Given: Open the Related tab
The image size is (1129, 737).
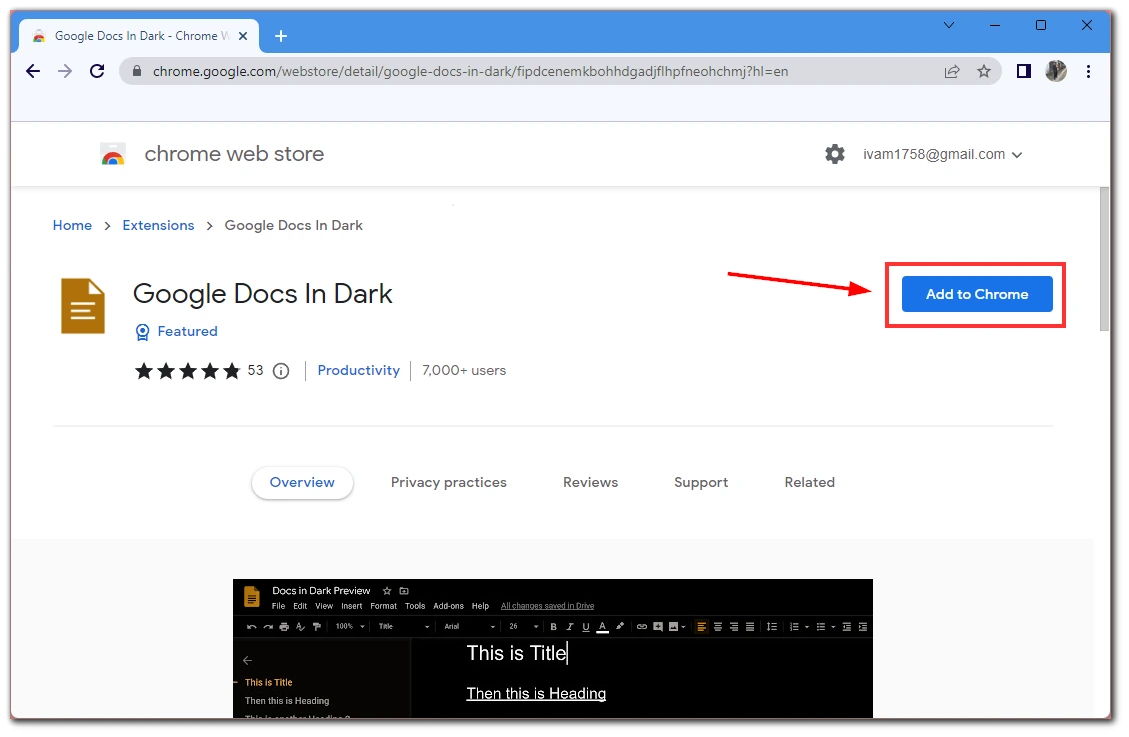Looking at the screenshot, I should [810, 482].
